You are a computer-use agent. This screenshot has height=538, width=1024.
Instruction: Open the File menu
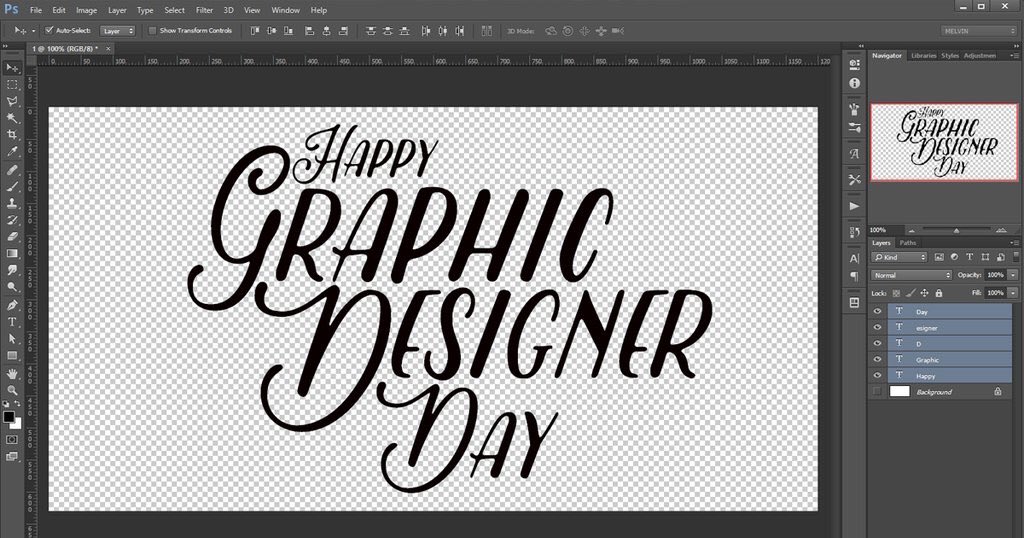tap(36, 10)
